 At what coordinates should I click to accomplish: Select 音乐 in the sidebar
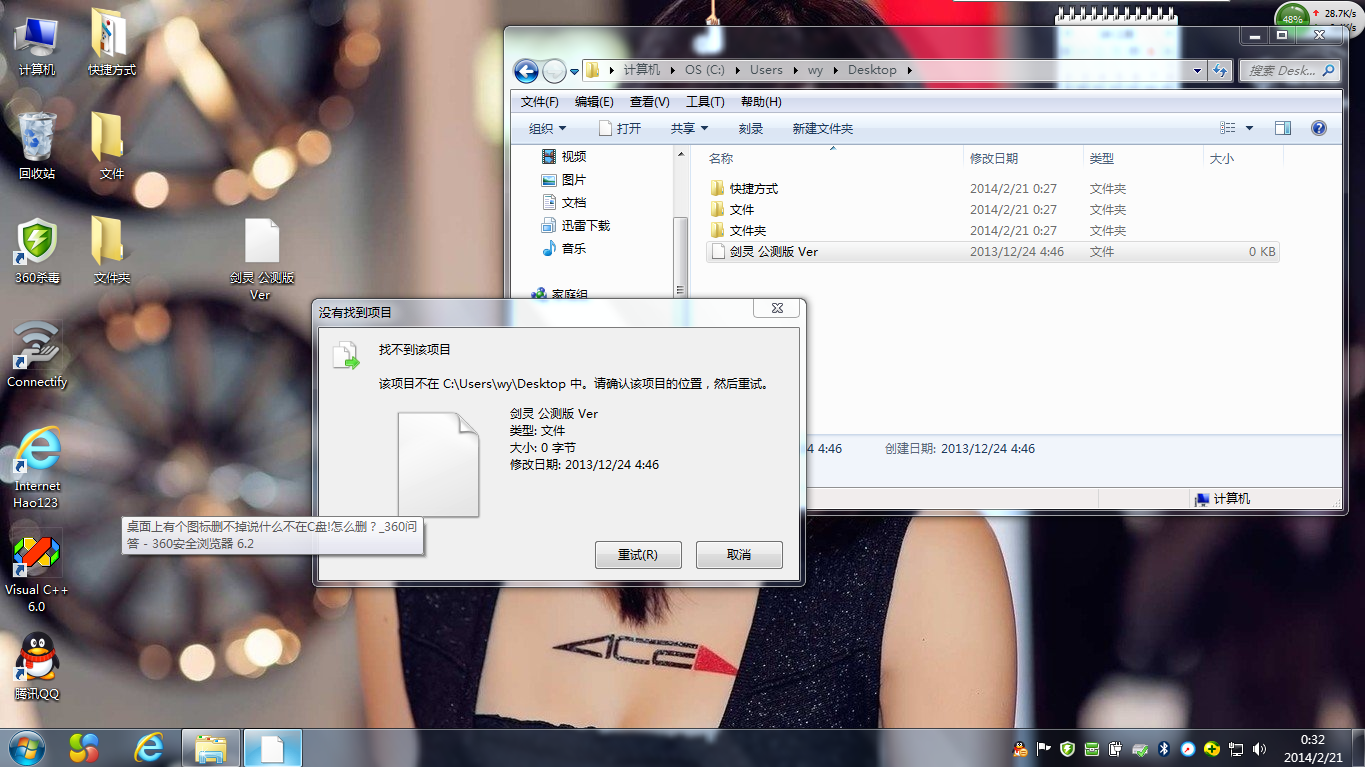(x=575, y=248)
